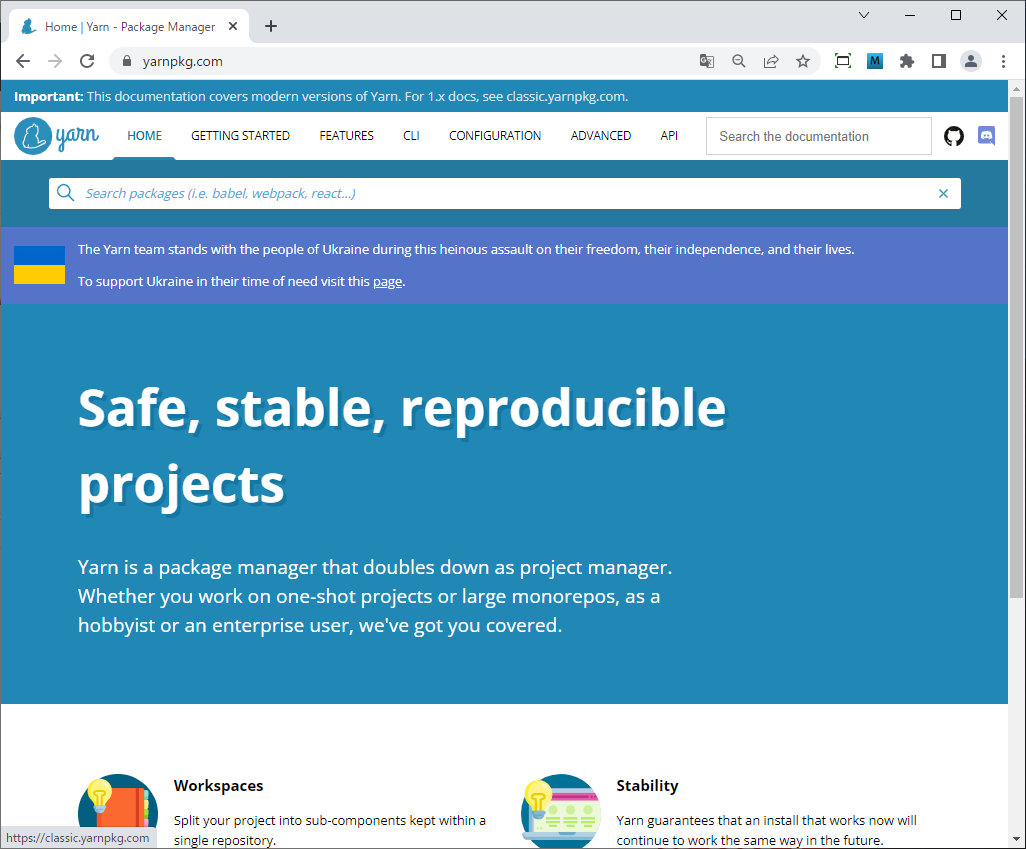Screen dimensions: 1026x849
Task: Open the Extensions puzzle icon
Action: (x=907, y=61)
